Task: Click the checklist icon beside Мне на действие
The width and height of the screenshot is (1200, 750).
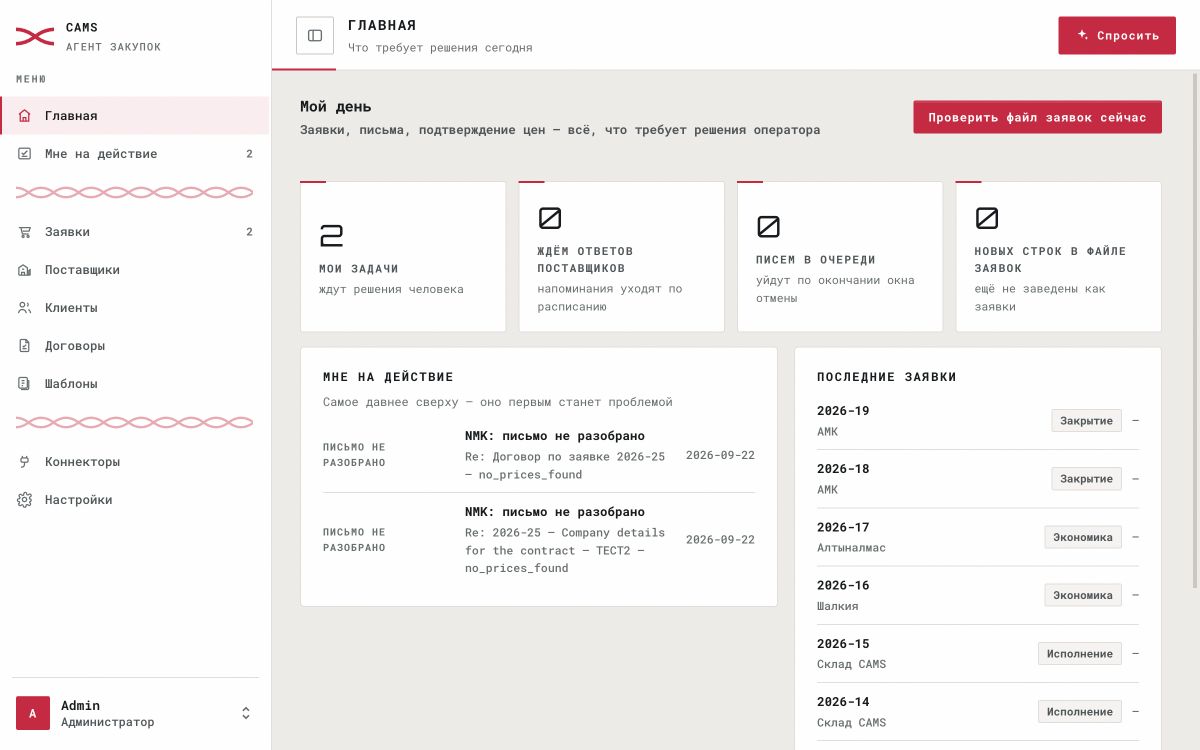Action: click(25, 154)
